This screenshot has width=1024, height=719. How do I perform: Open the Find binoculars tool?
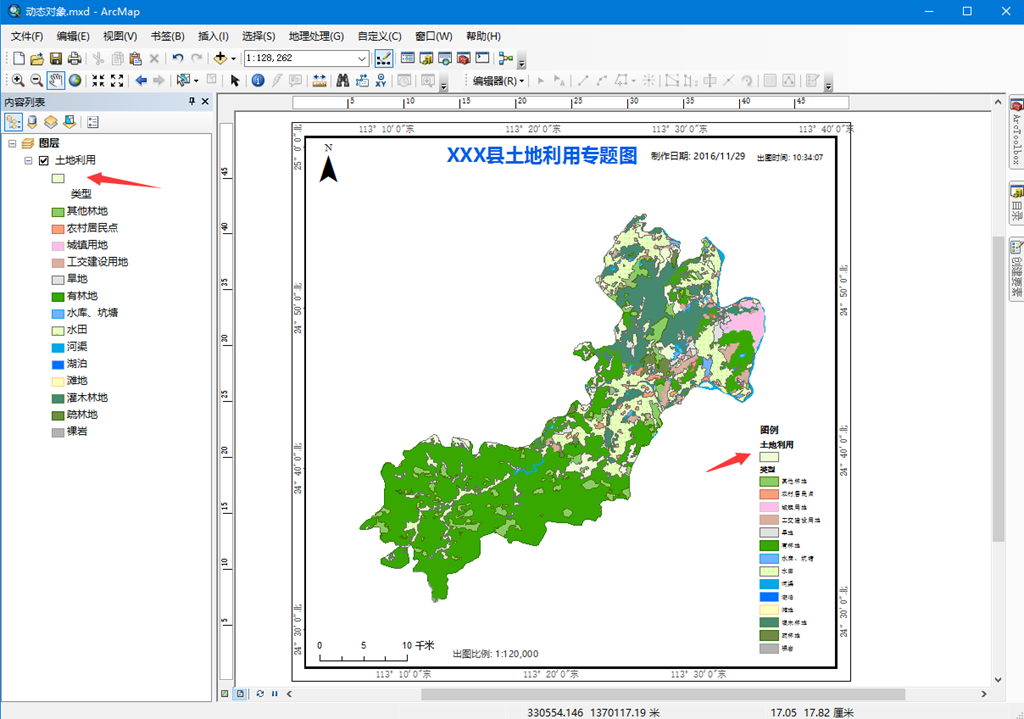[342, 81]
